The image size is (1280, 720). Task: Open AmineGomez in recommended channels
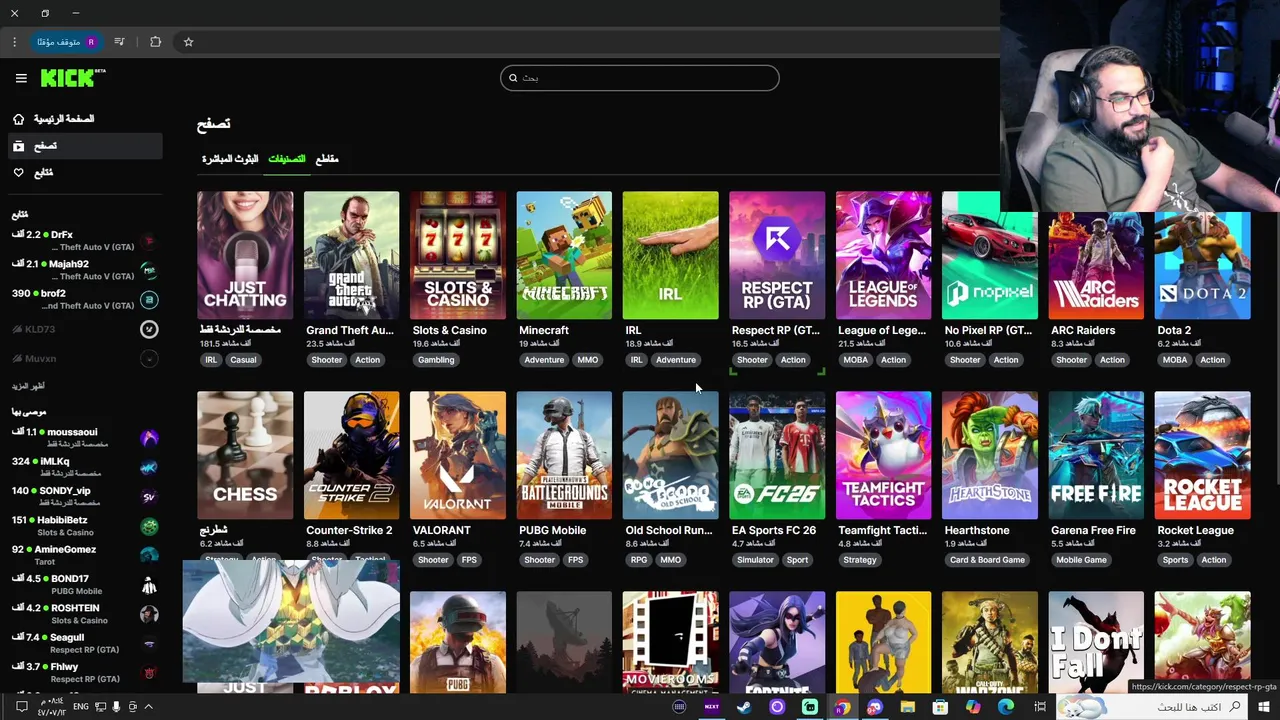(x=86, y=555)
